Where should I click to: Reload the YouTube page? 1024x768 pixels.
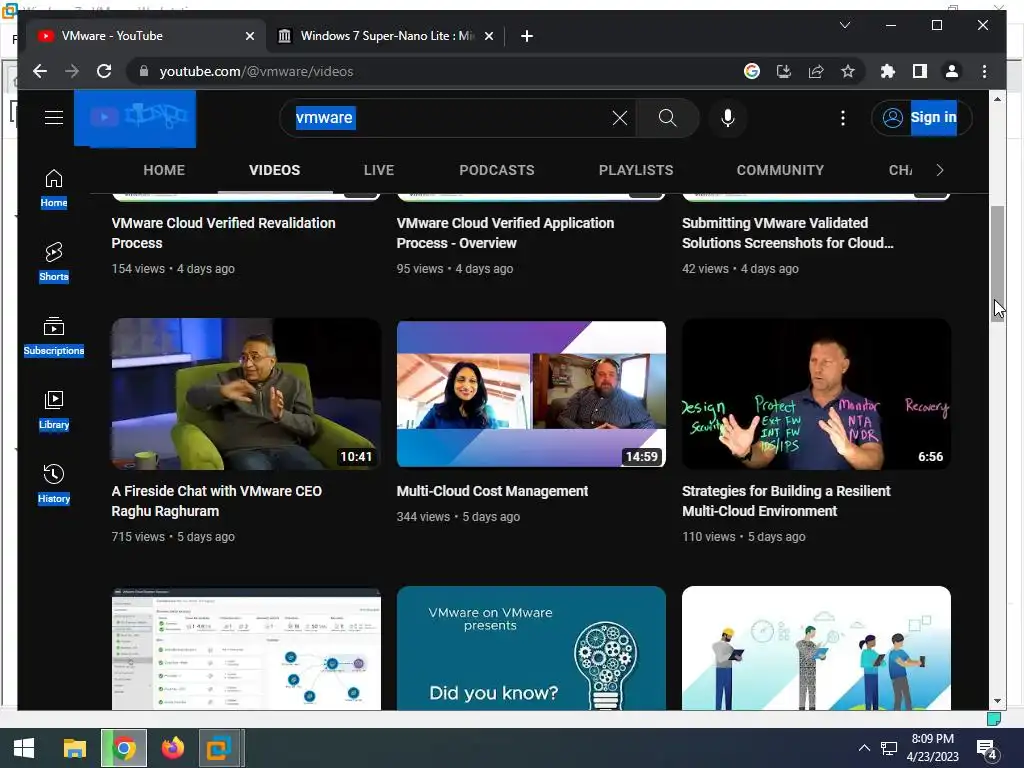(104, 71)
